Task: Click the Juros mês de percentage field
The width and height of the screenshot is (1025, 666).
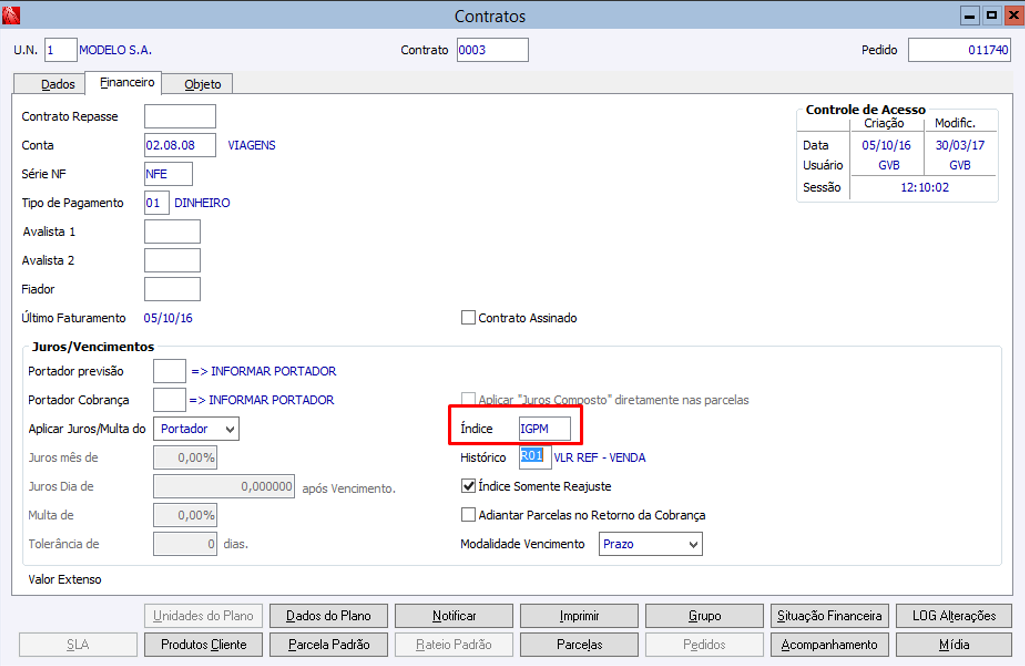Action: tap(185, 458)
